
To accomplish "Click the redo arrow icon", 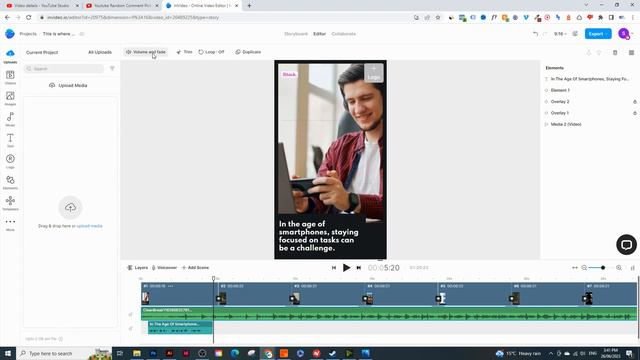I will click(x=545, y=34).
